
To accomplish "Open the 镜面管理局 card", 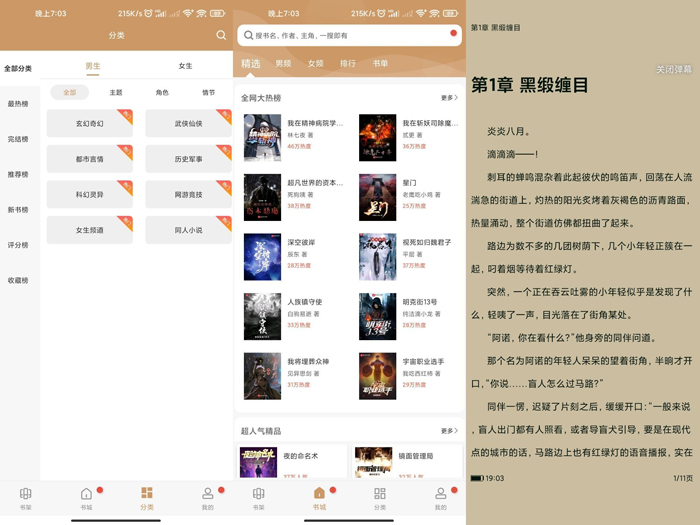I will [x=407, y=461].
